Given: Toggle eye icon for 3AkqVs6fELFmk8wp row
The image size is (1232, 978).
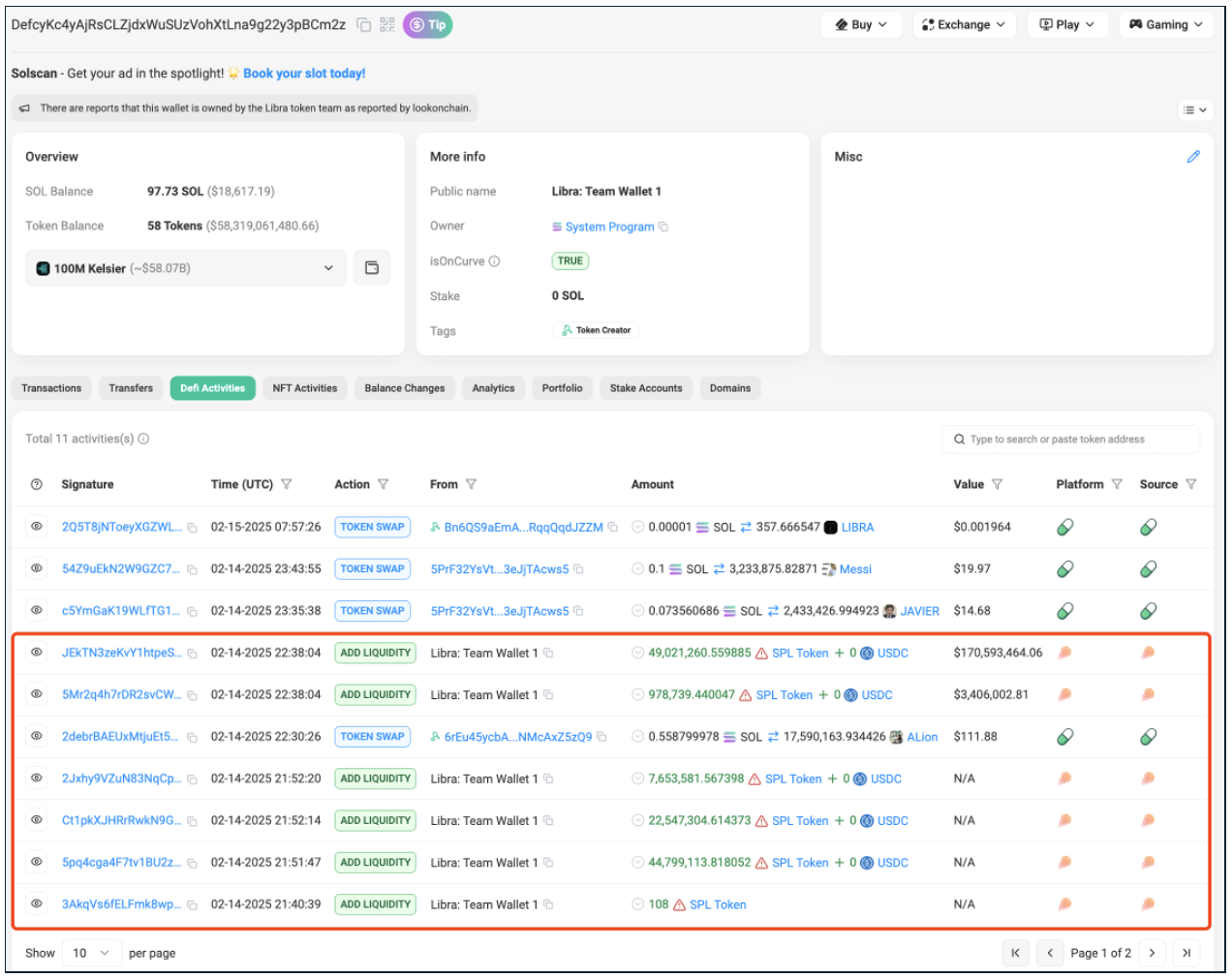Looking at the screenshot, I should 37,904.
